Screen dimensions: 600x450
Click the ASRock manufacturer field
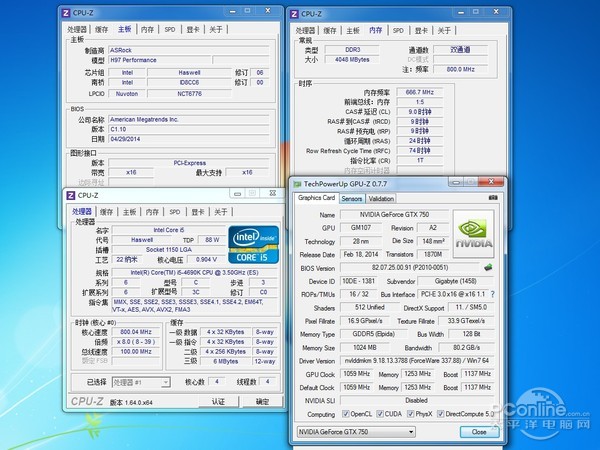(189, 50)
